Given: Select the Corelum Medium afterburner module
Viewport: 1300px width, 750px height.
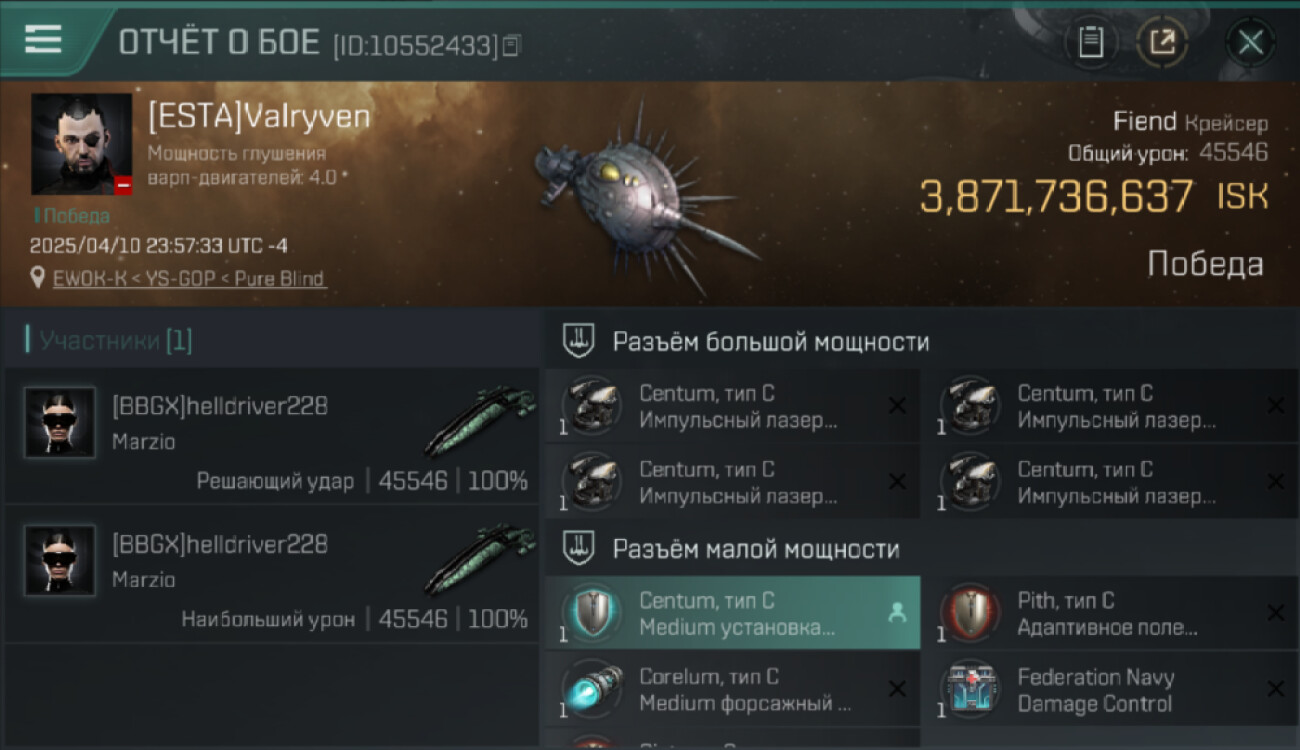Looking at the screenshot, I should (732, 689).
